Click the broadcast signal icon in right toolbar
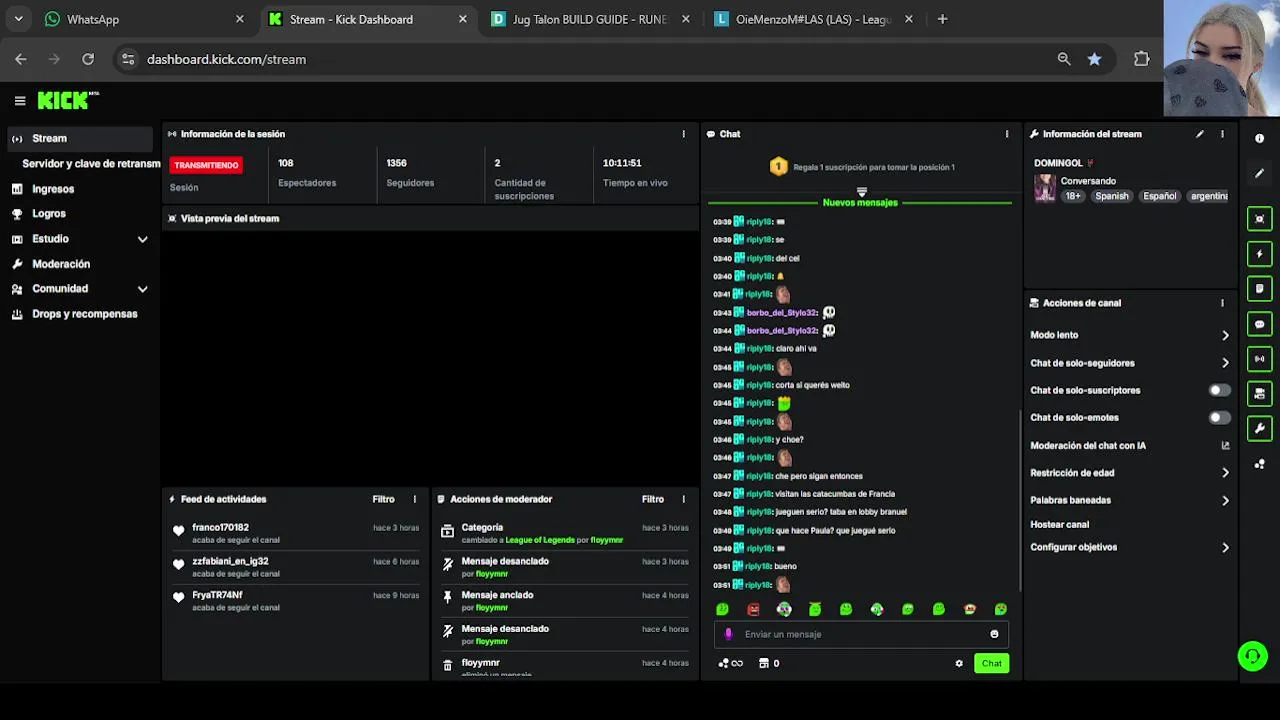The image size is (1280, 720). click(1260, 359)
